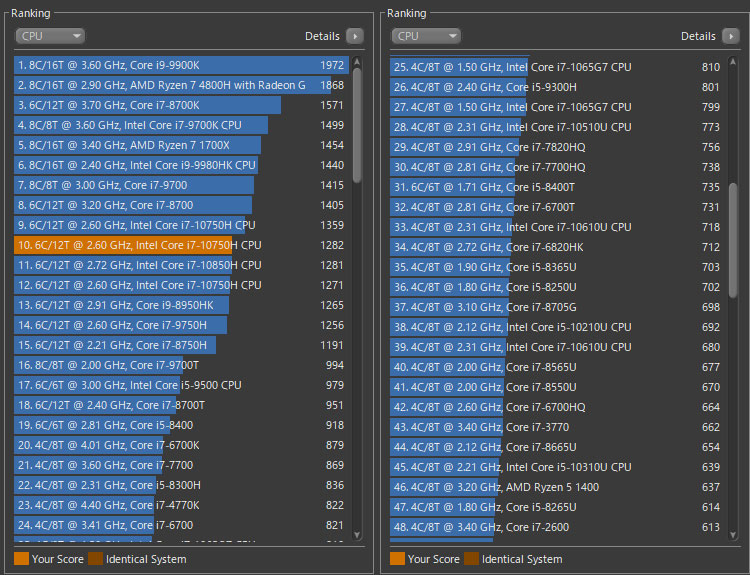750x575 pixels.
Task: Click the brown Identical System swatch in left legend
Action: click(96, 559)
